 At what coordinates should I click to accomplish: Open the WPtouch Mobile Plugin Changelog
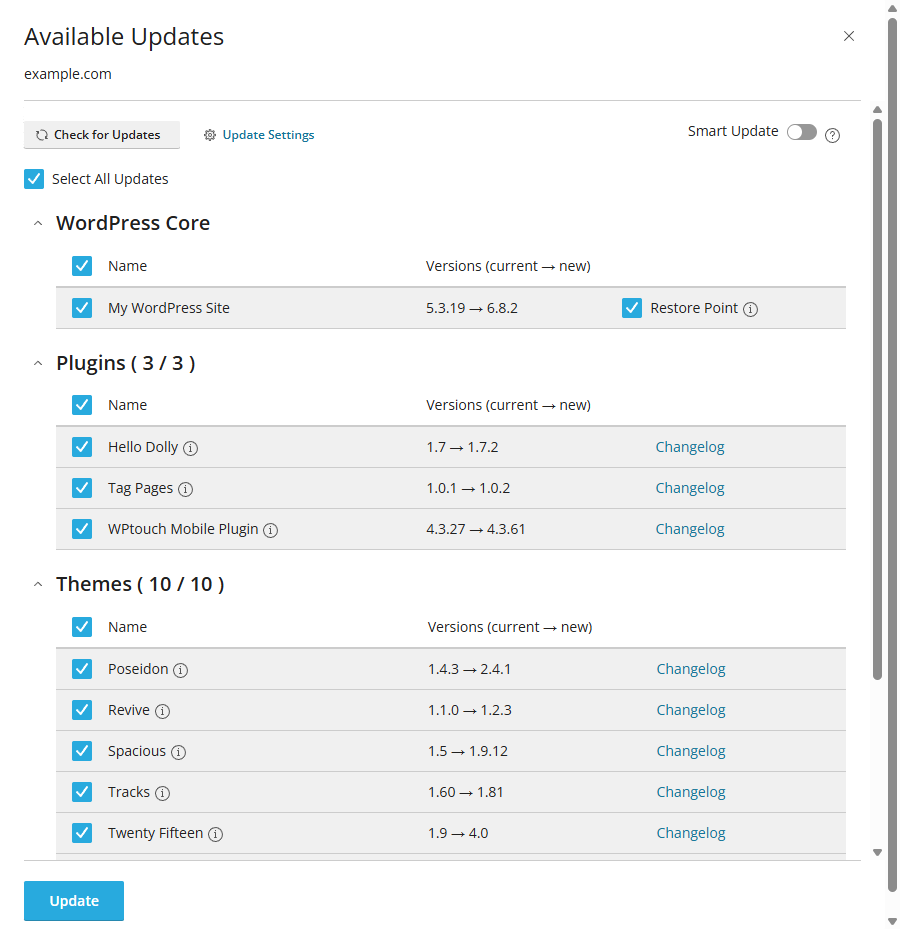tap(690, 529)
